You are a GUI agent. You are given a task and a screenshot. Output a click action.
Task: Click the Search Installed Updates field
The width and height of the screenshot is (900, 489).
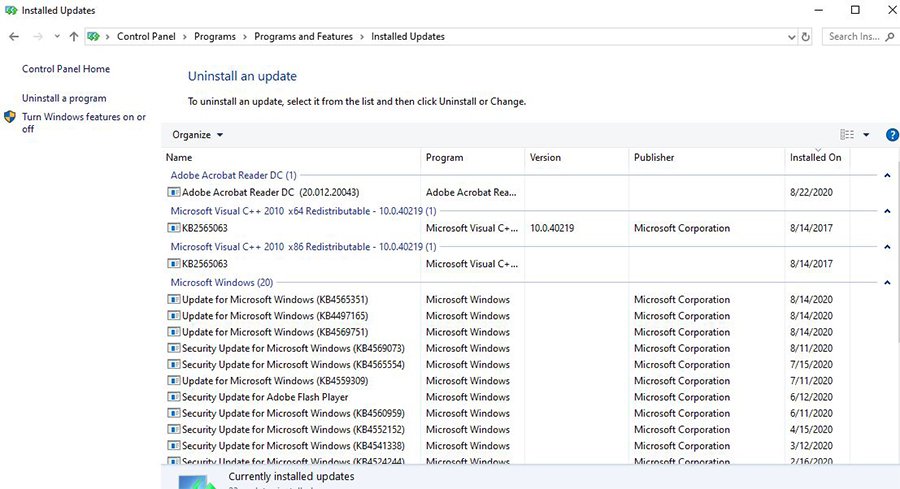(858, 37)
